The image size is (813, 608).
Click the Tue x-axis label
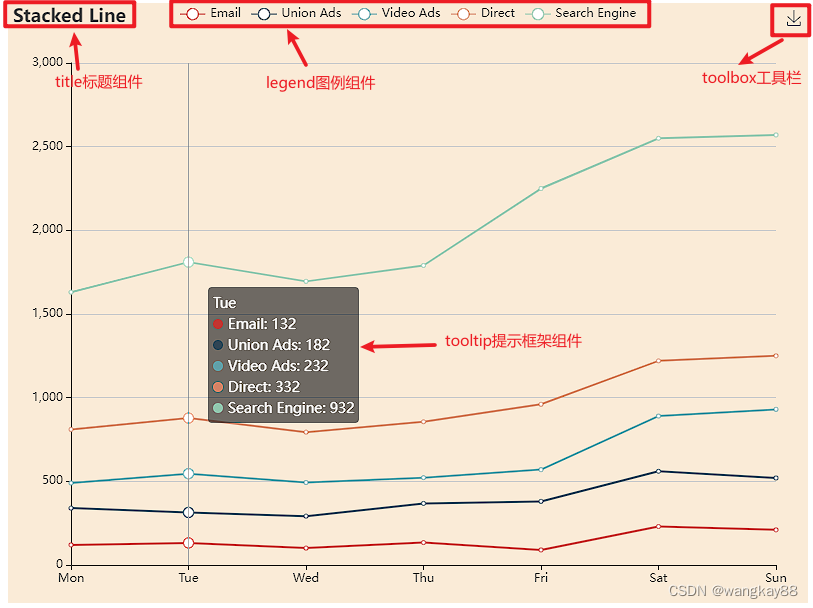[x=189, y=578]
